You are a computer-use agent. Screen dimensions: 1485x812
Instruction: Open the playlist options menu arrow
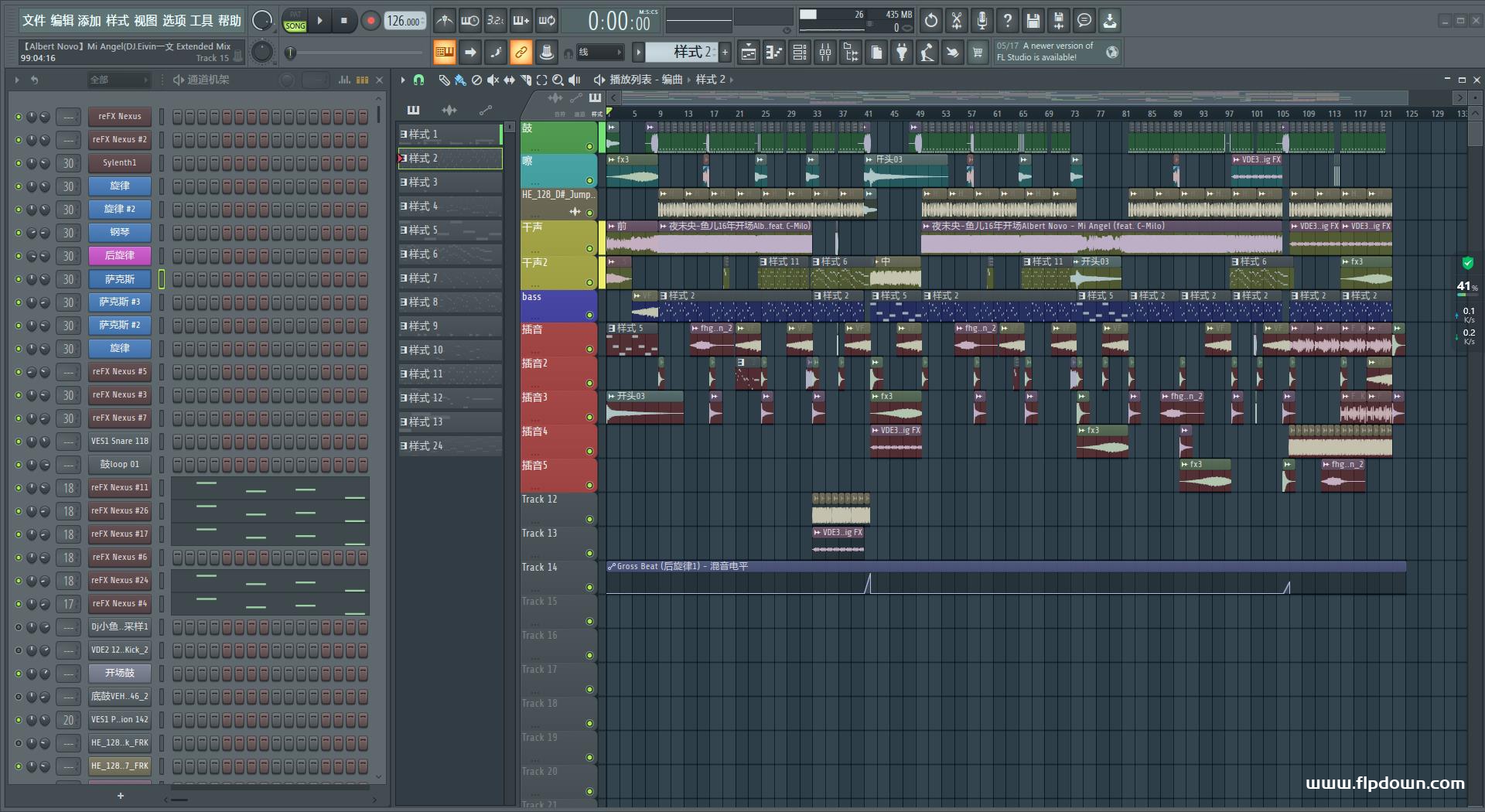click(x=402, y=80)
